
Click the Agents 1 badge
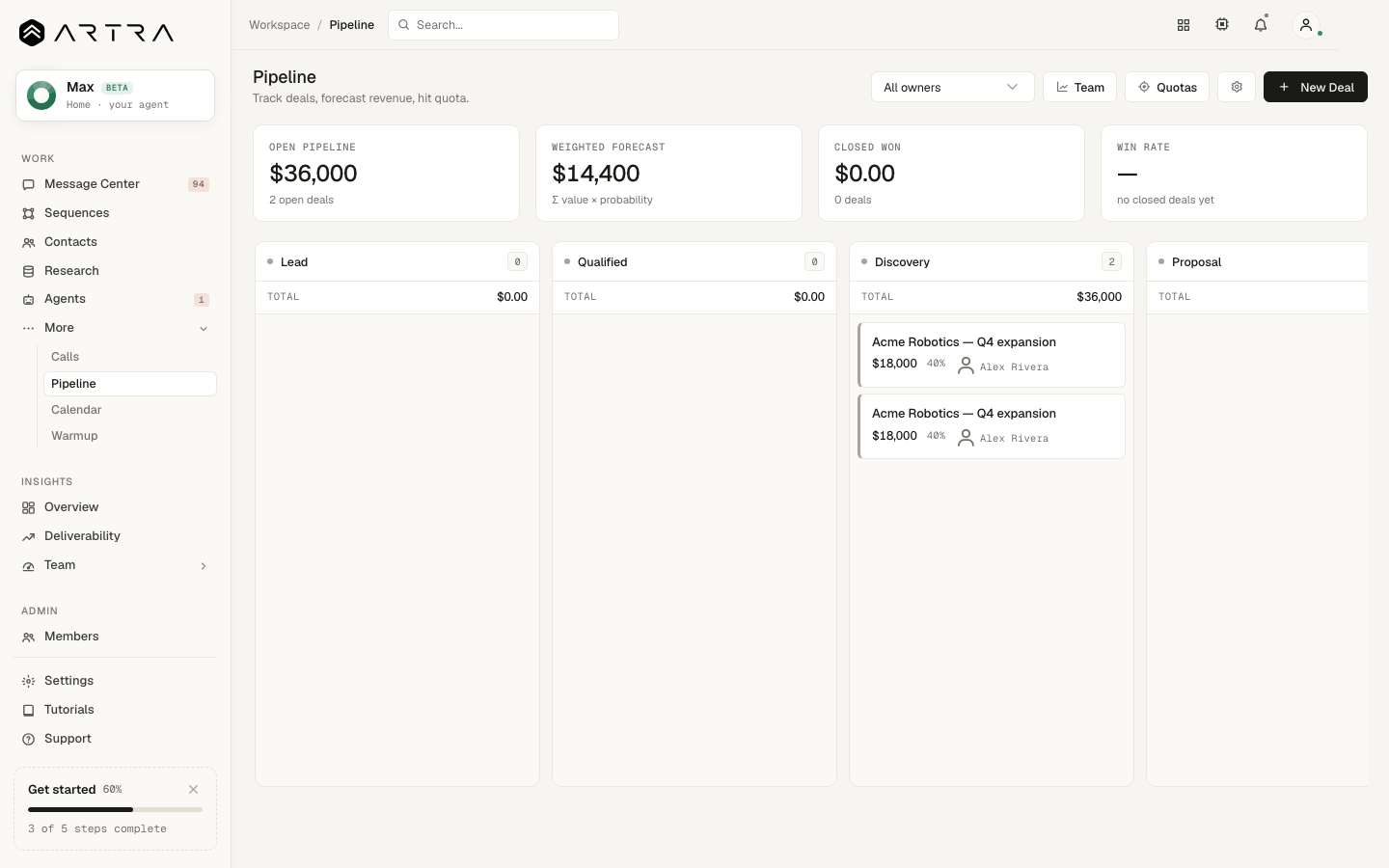point(202,300)
